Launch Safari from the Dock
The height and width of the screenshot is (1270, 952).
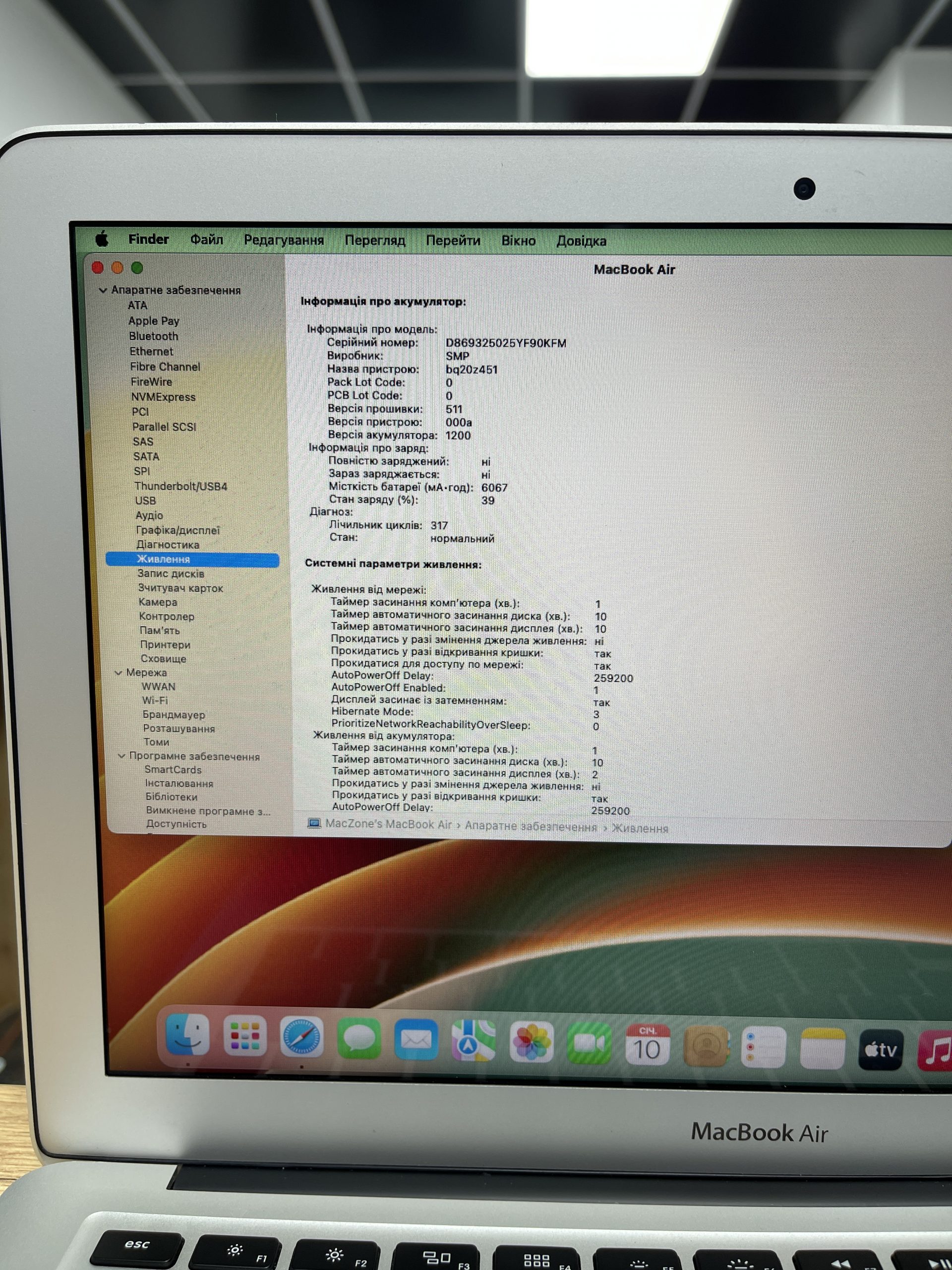pos(302,1037)
